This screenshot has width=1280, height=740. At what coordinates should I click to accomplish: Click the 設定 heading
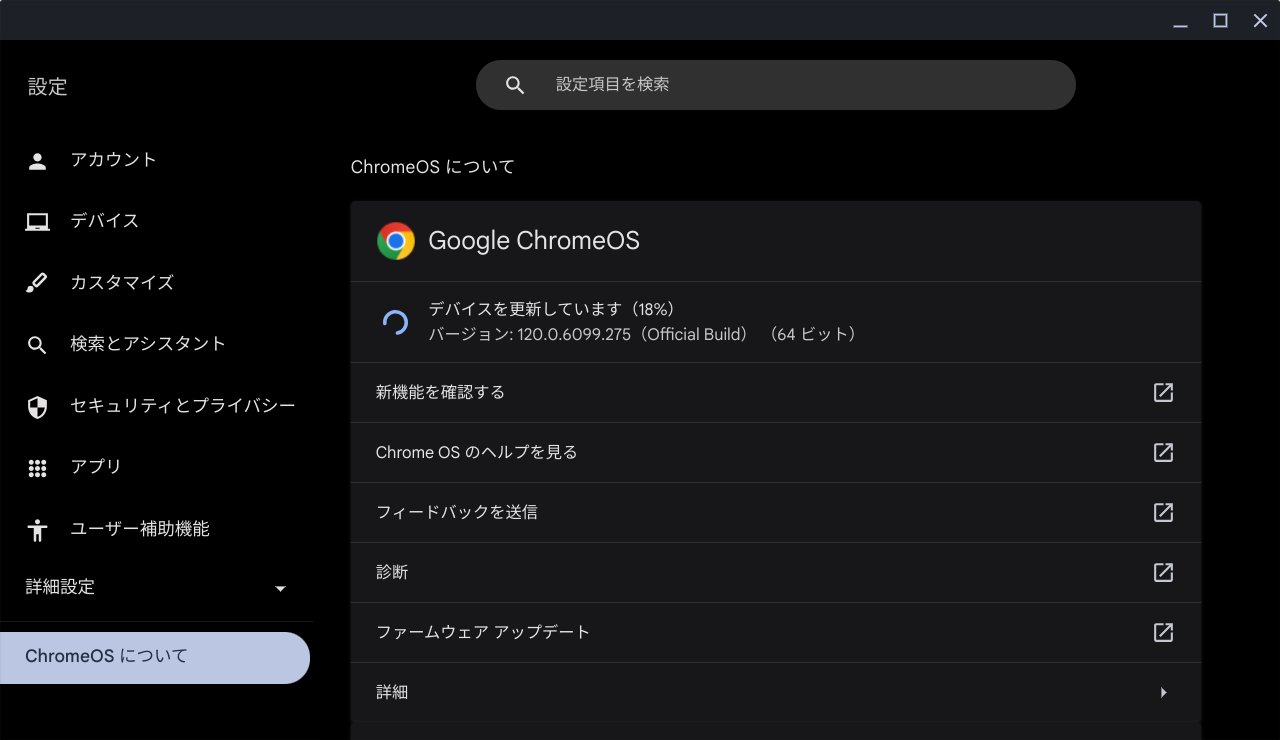coord(48,87)
